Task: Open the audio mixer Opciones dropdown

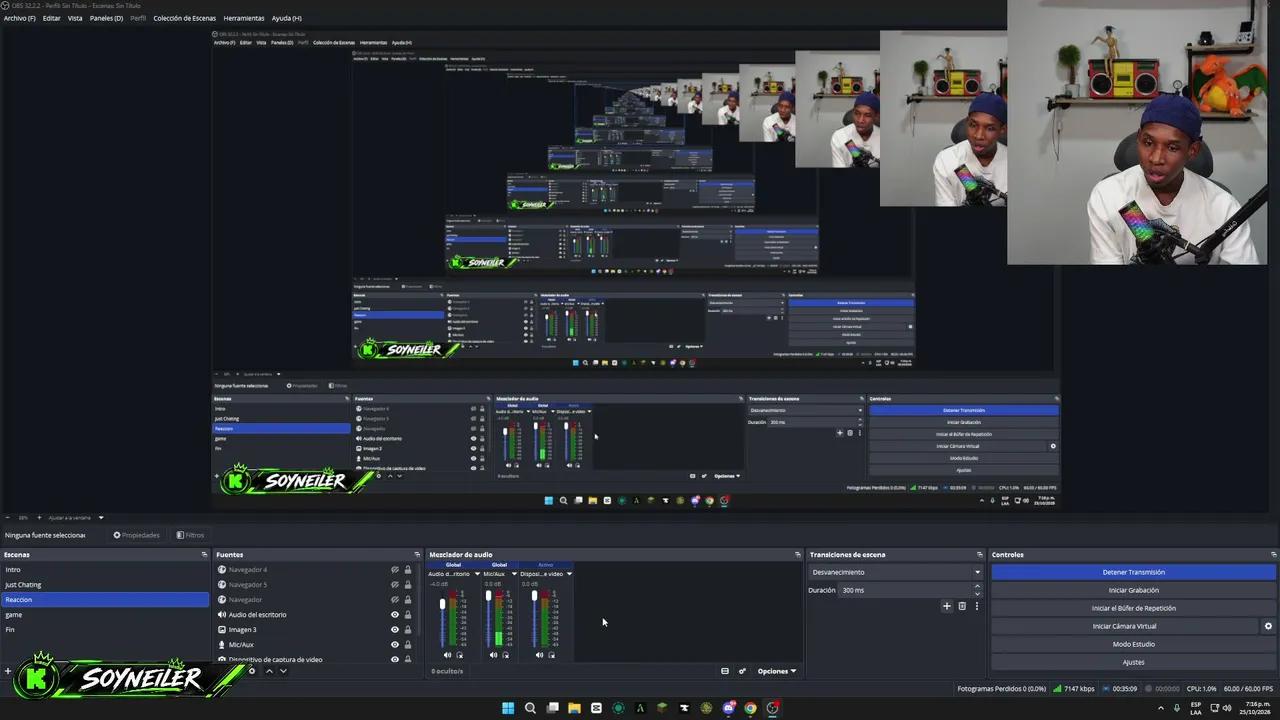Action: pyautogui.click(x=777, y=671)
